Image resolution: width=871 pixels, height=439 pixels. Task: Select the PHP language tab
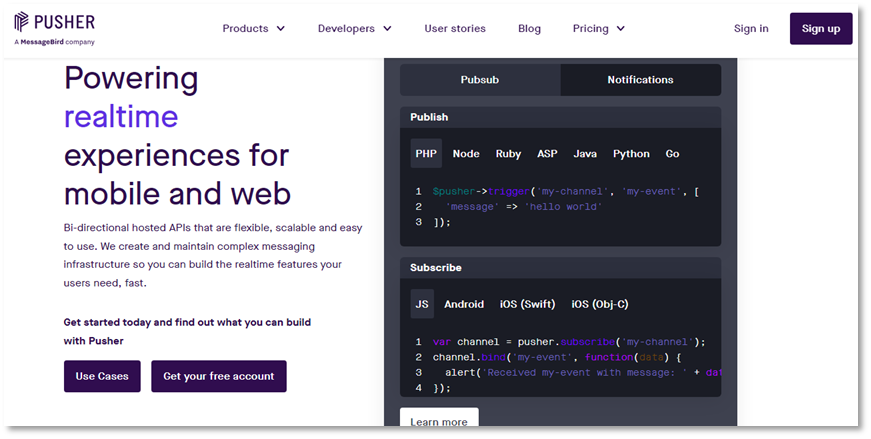tap(426, 154)
